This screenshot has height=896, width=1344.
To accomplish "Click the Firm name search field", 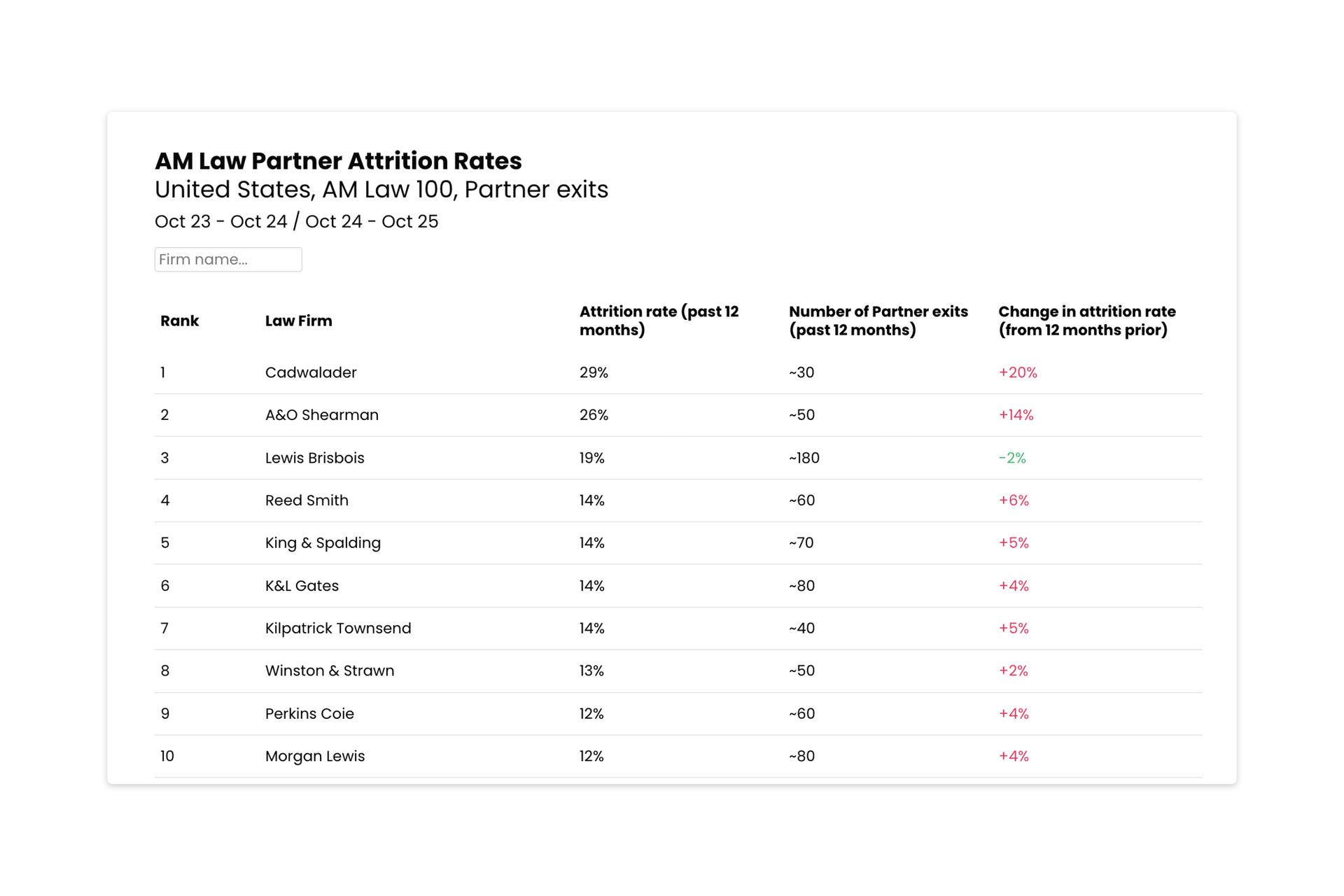I will 227,259.
